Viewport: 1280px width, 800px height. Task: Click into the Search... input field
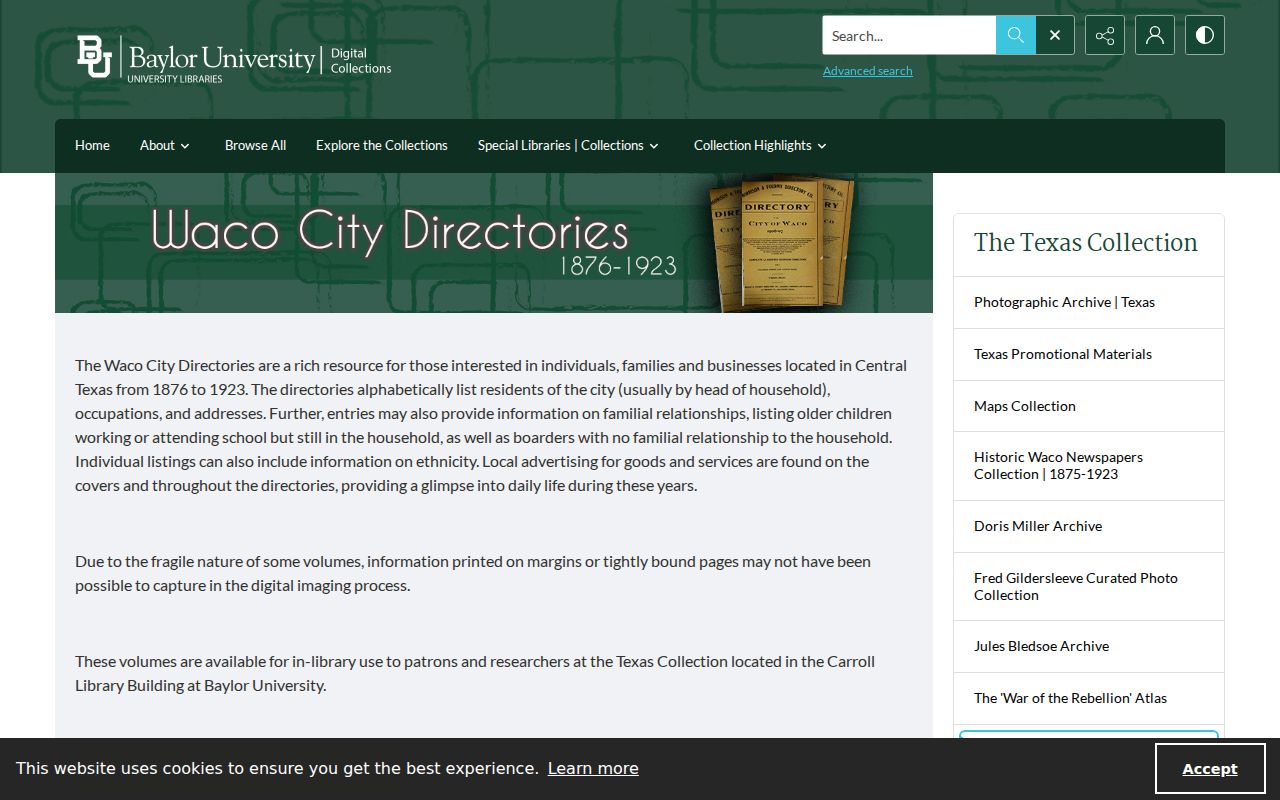pyautogui.click(x=909, y=35)
